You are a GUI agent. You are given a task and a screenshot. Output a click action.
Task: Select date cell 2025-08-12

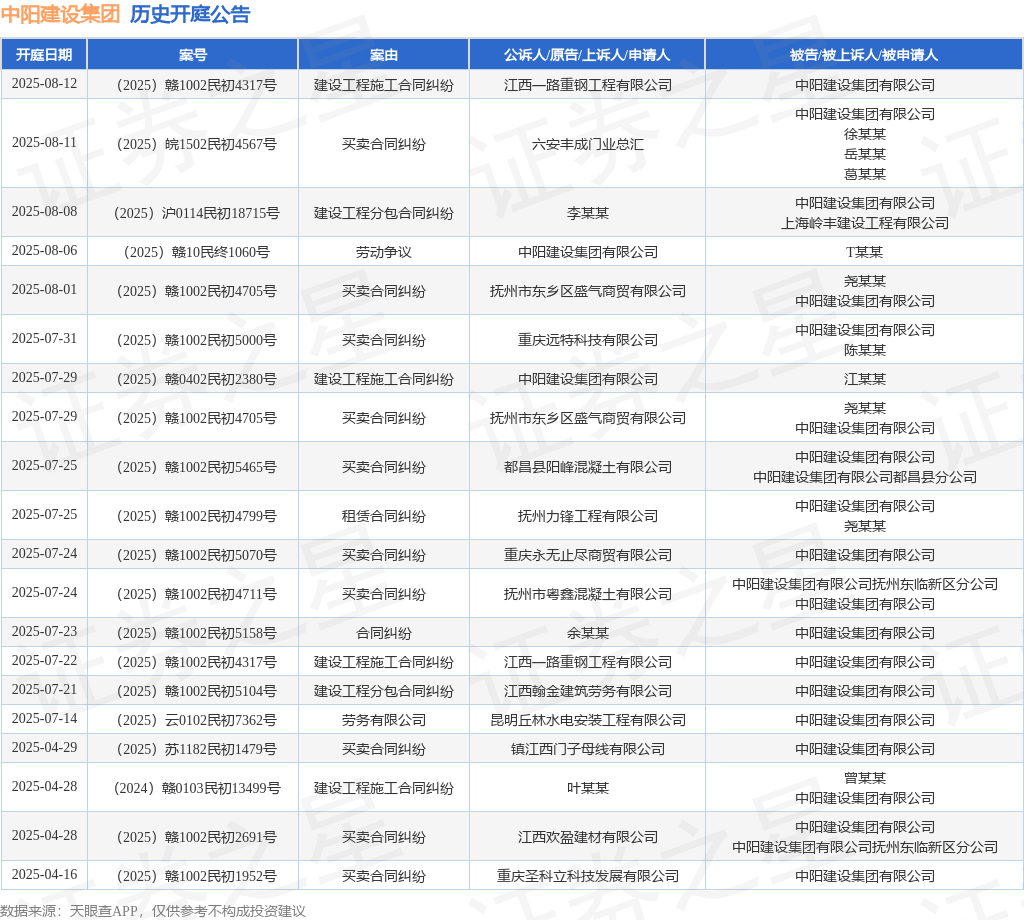pyautogui.click(x=44, y=84)
